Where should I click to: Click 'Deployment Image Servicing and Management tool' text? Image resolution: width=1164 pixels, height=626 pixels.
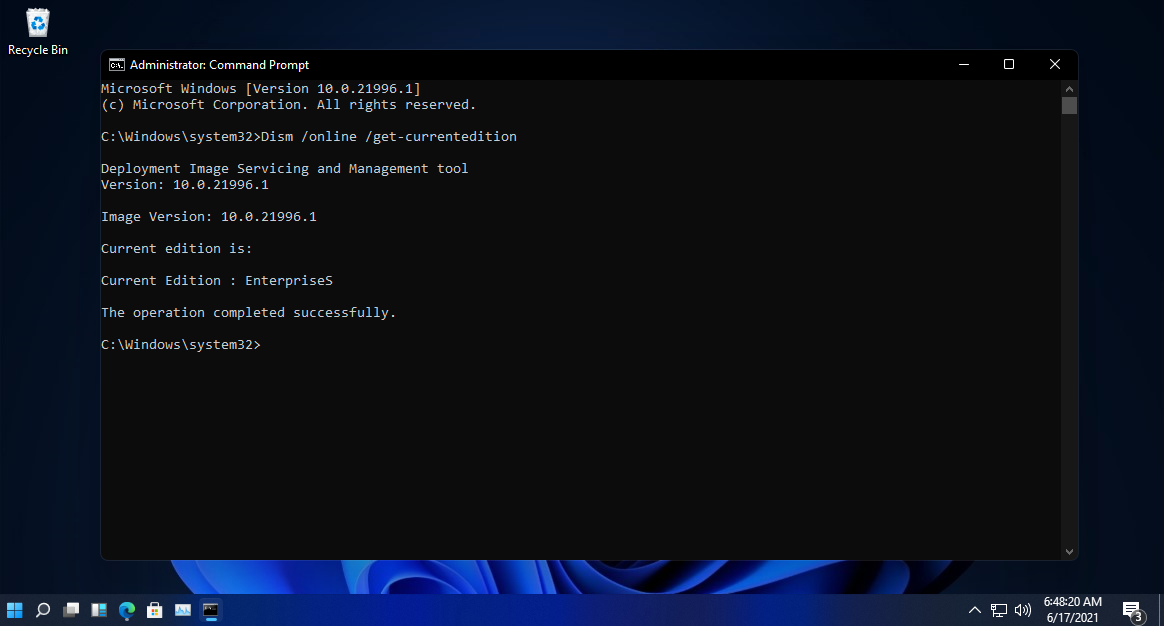[284, 169]
